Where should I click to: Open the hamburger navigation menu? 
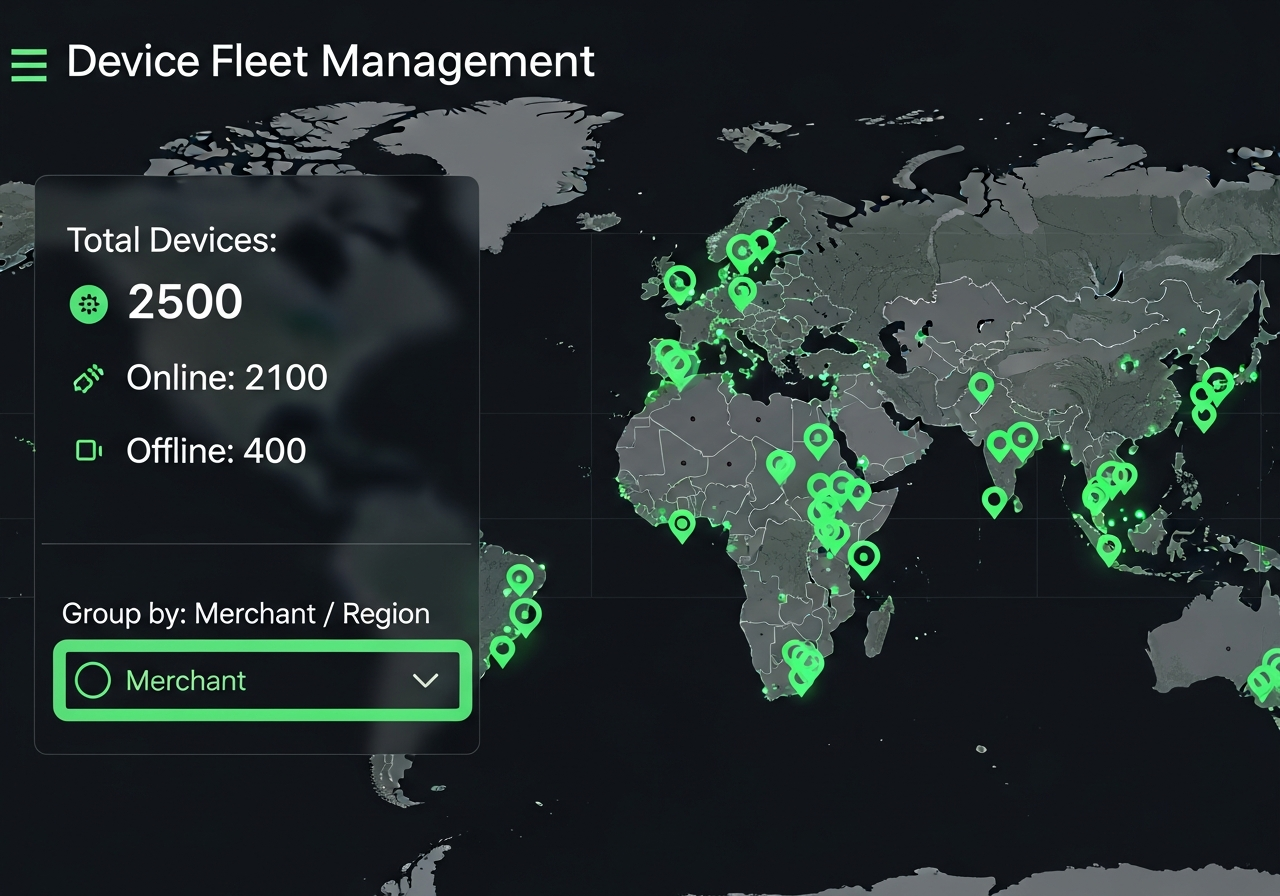click(x=27, y=63)
